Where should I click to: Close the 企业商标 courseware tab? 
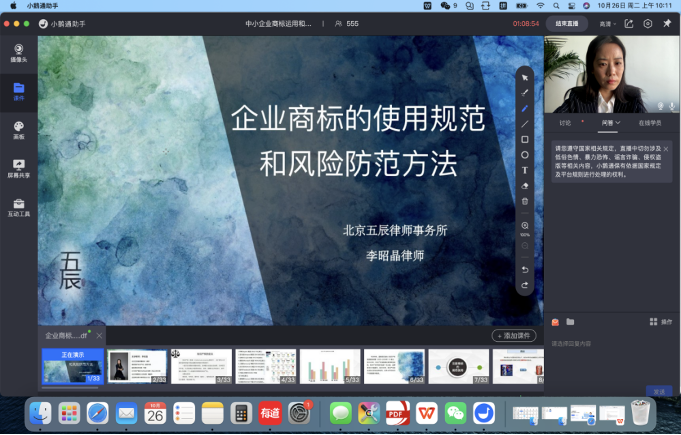click(x=99, y=336)
